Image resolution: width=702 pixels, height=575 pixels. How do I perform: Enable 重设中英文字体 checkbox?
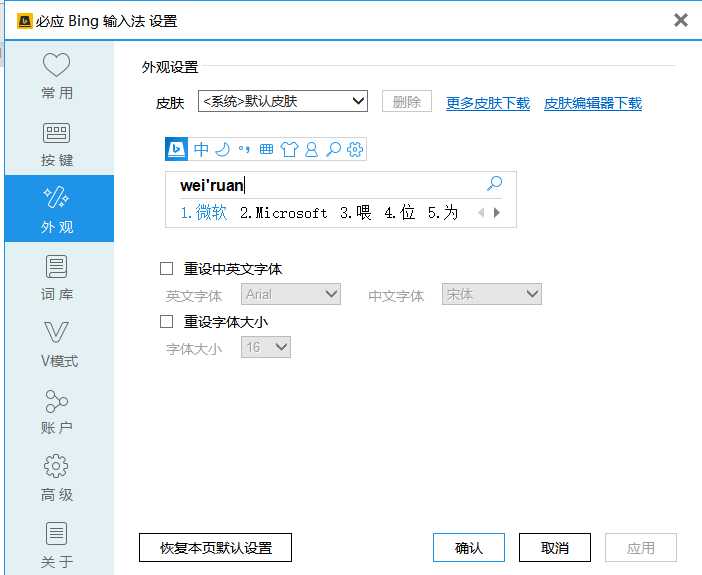pos(167,269)
